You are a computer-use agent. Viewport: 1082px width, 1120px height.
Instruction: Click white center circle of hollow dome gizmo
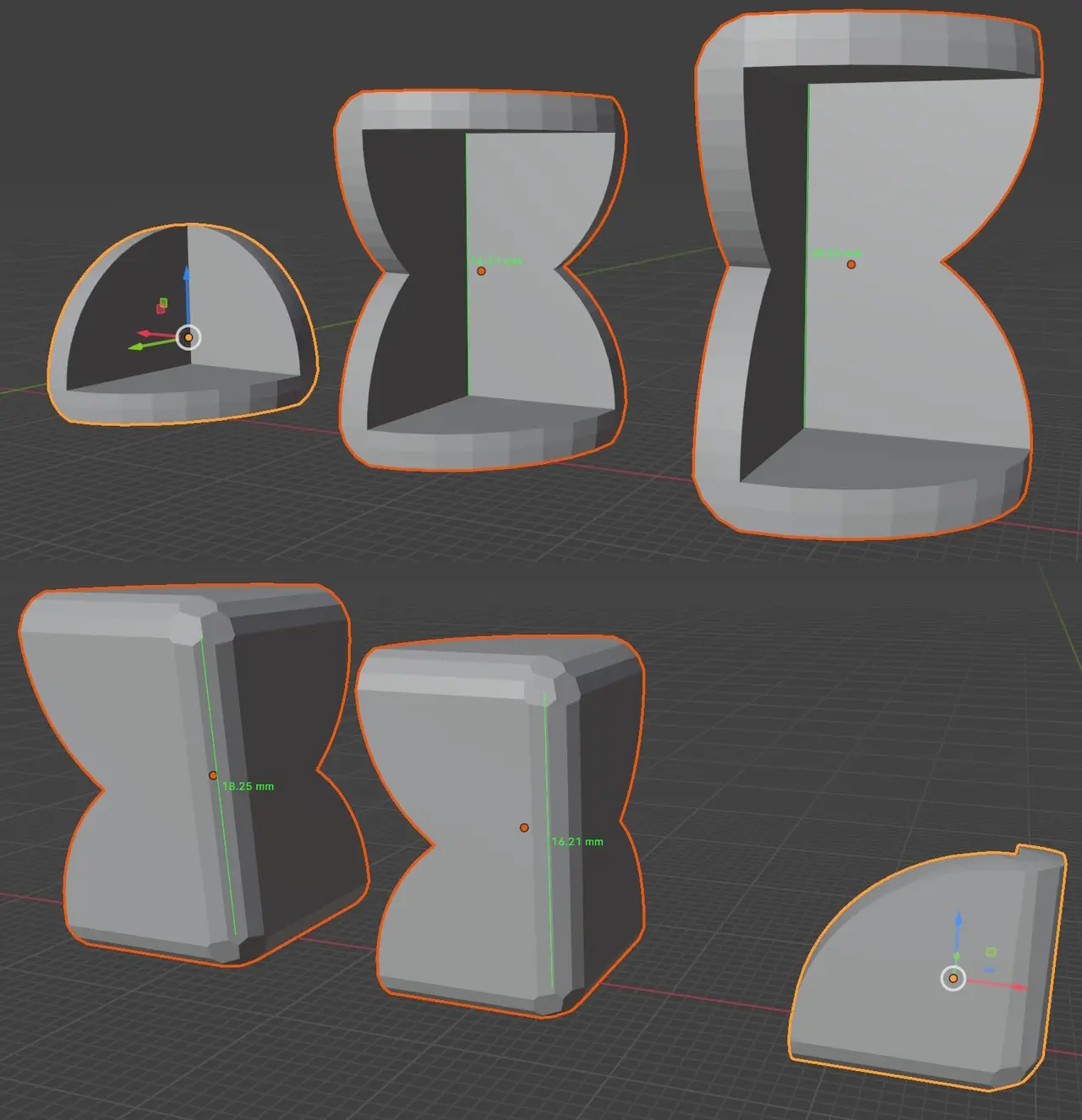pyautogui.click(x=189, y=337)
